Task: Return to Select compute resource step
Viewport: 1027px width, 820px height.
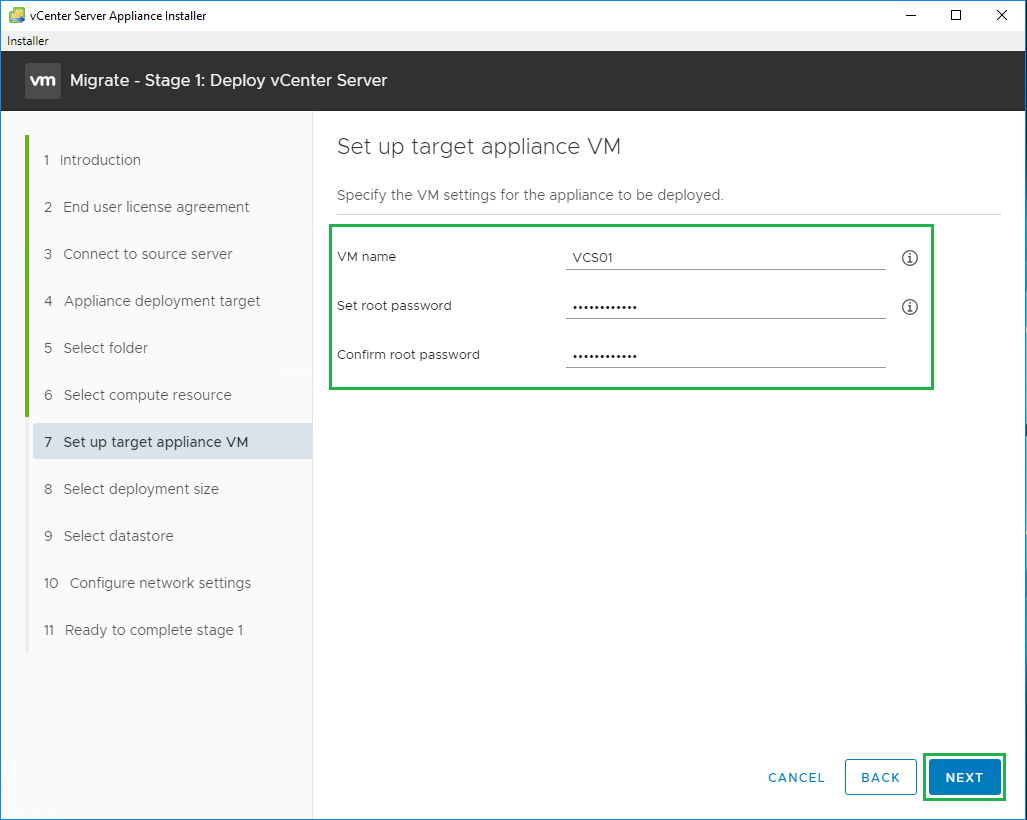Action: tap(147, 395)
